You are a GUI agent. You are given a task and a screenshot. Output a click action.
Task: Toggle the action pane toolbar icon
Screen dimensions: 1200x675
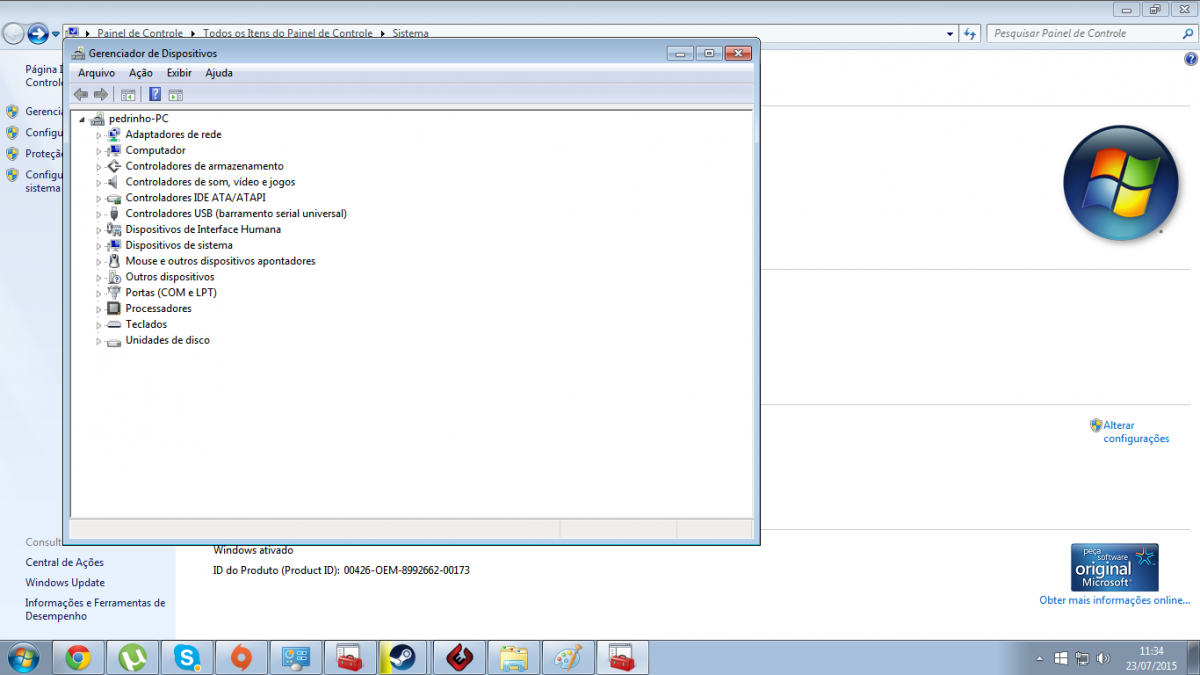pos(176,95)
